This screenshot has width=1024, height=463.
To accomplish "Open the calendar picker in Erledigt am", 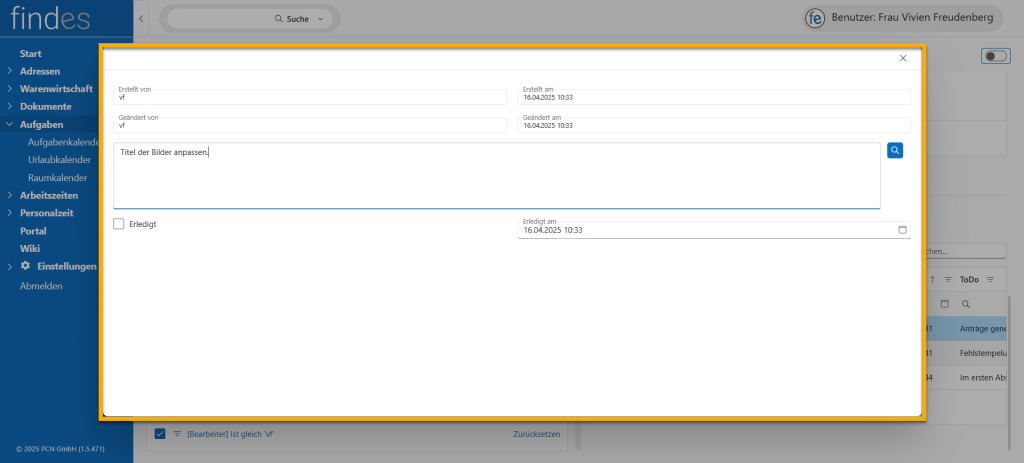I will tap(902, 230).
